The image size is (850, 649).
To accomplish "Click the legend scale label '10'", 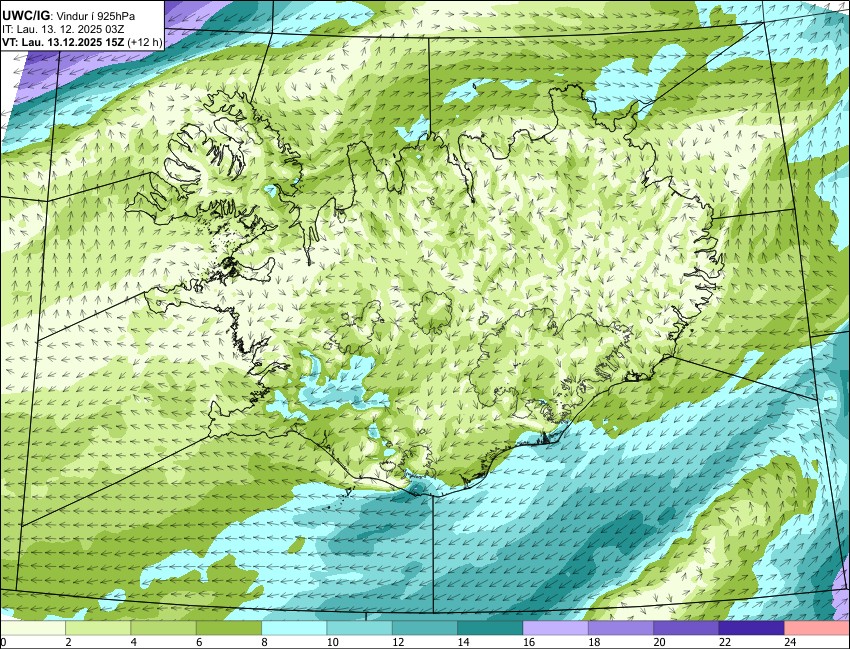I will click(333, 642).
